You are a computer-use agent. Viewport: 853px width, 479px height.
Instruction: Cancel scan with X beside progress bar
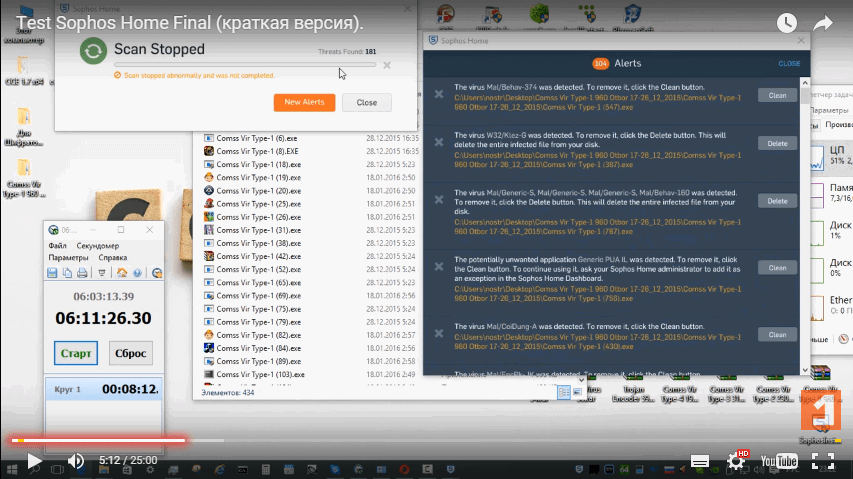(387, 65)
